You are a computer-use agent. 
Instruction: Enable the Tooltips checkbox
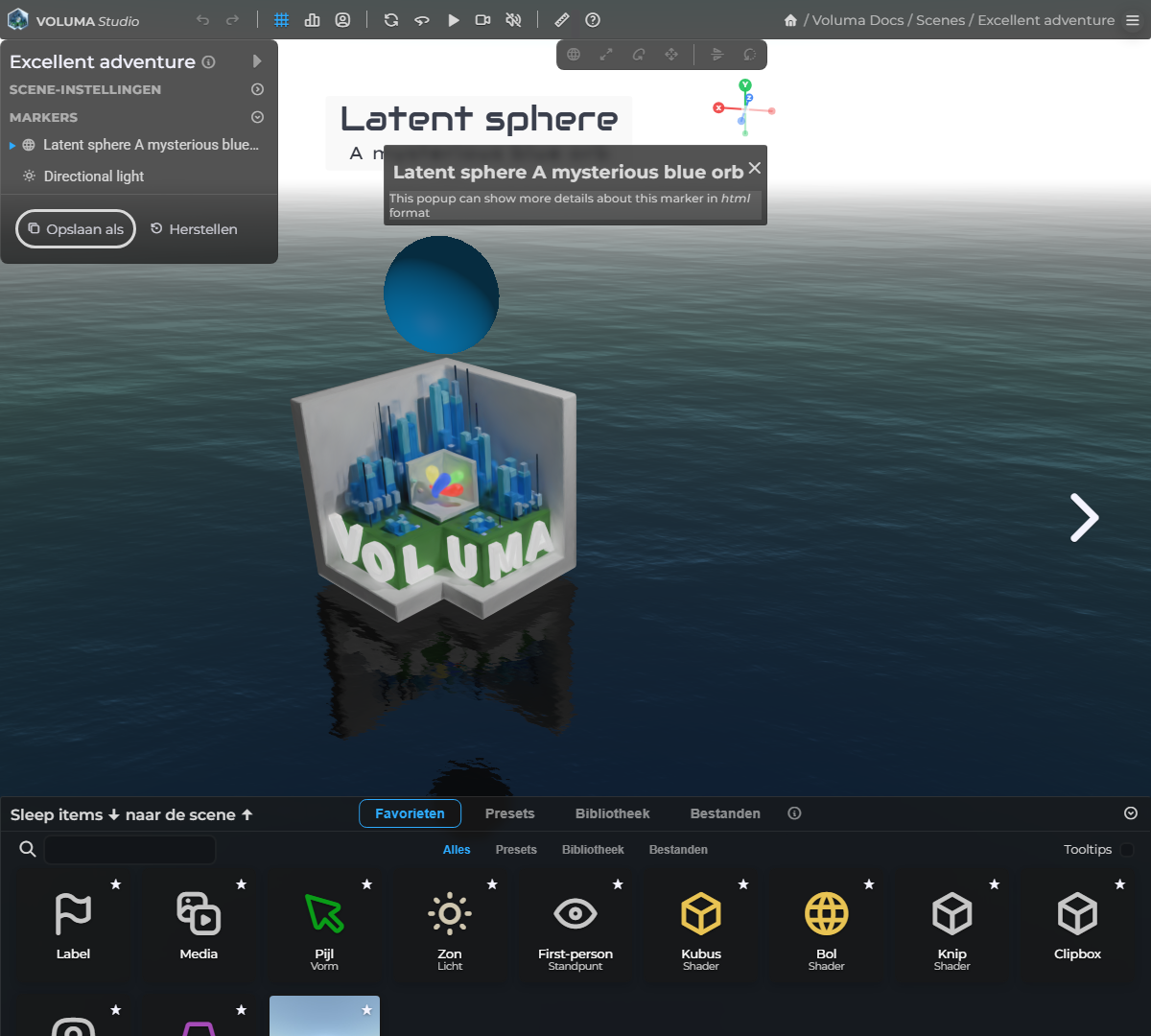click(1127, 850)
